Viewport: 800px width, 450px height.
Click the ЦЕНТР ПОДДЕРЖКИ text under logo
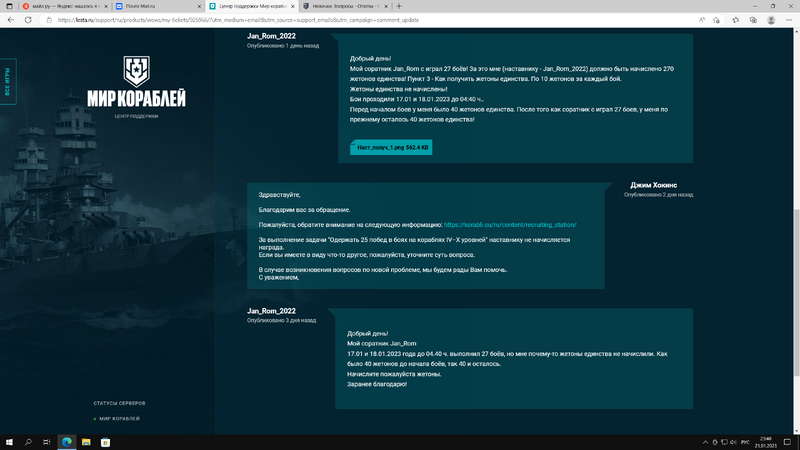pos(136,117)
